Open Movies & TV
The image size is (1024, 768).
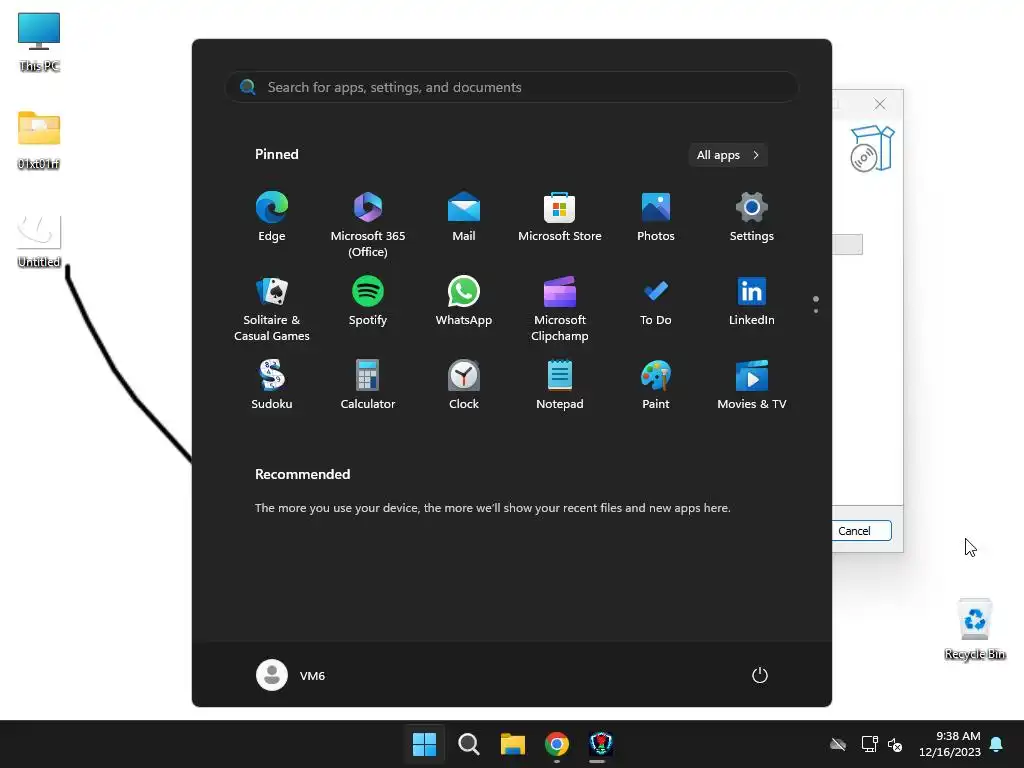coord(752,385)
